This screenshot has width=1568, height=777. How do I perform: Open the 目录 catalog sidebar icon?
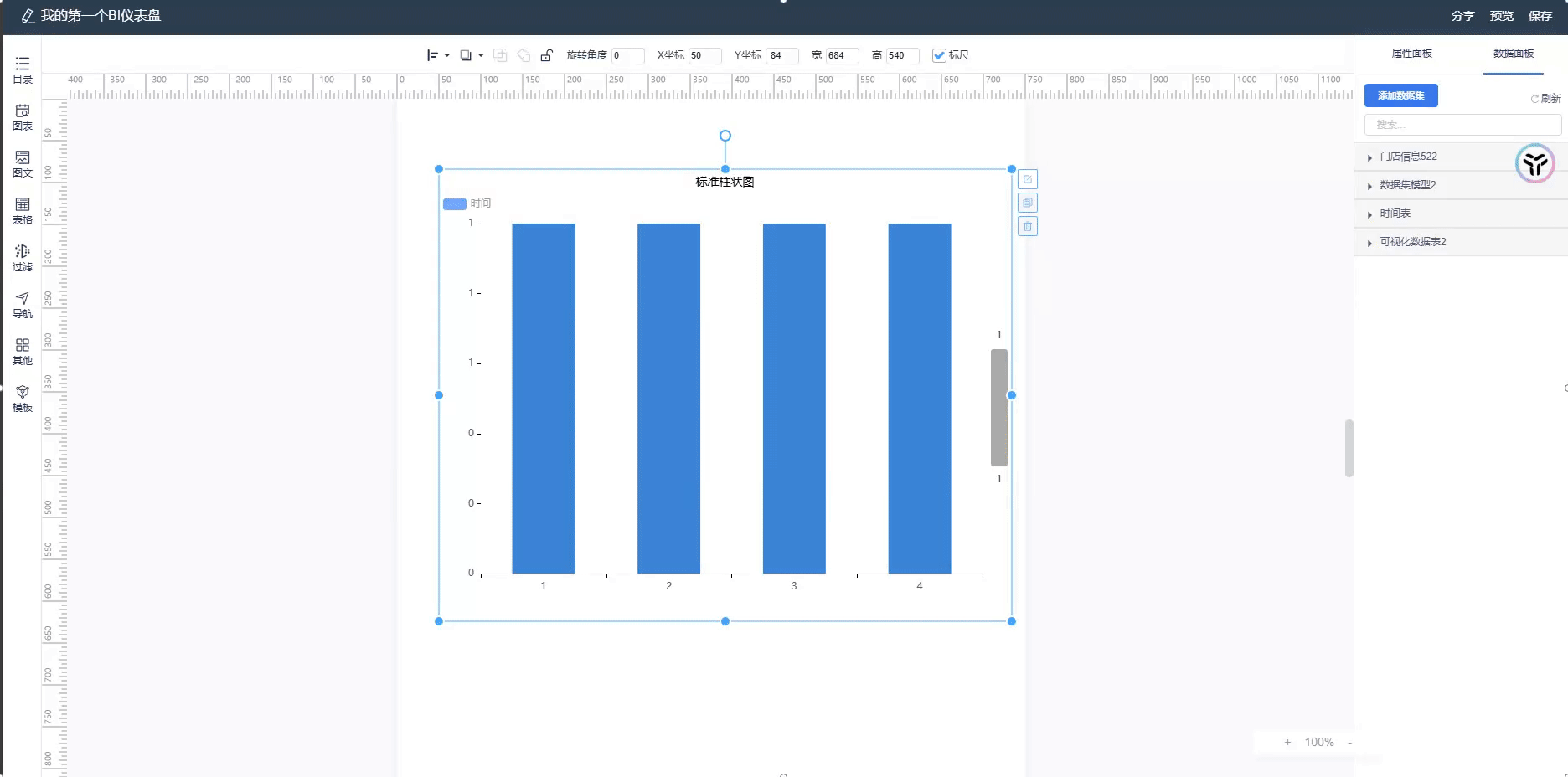coord(23,70)
